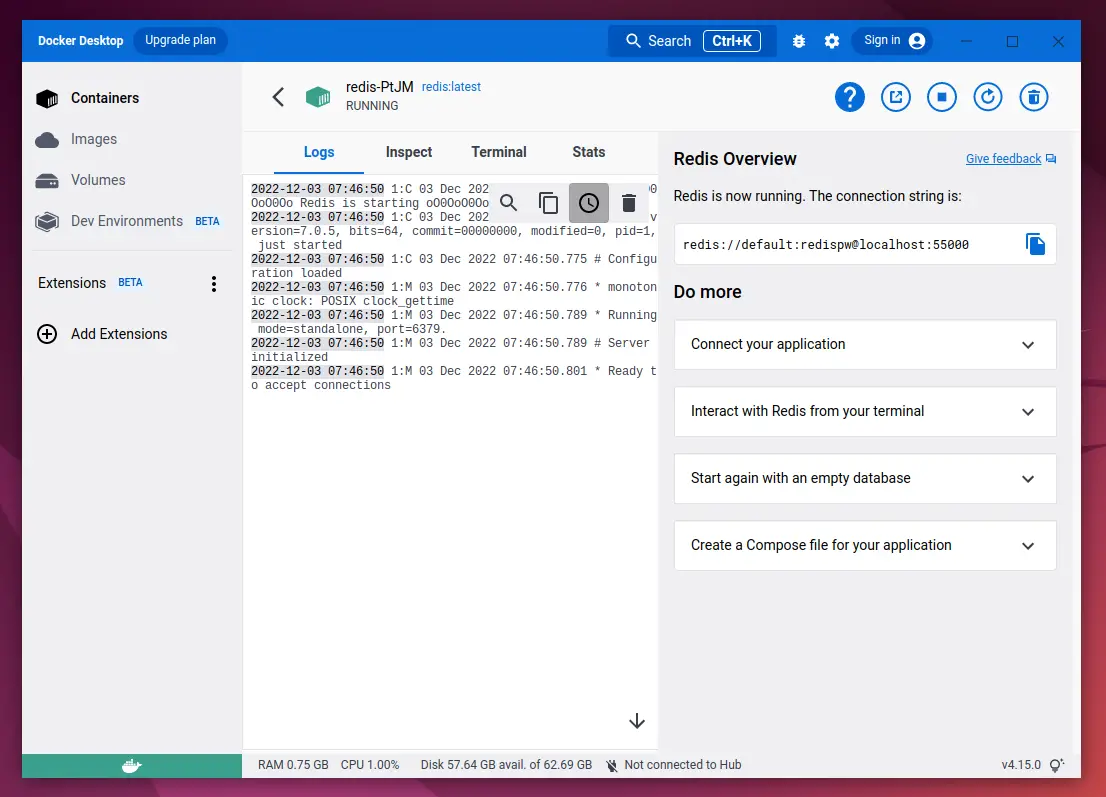
Task: Open Dev Environments section
Action: (x=127, y=221)
